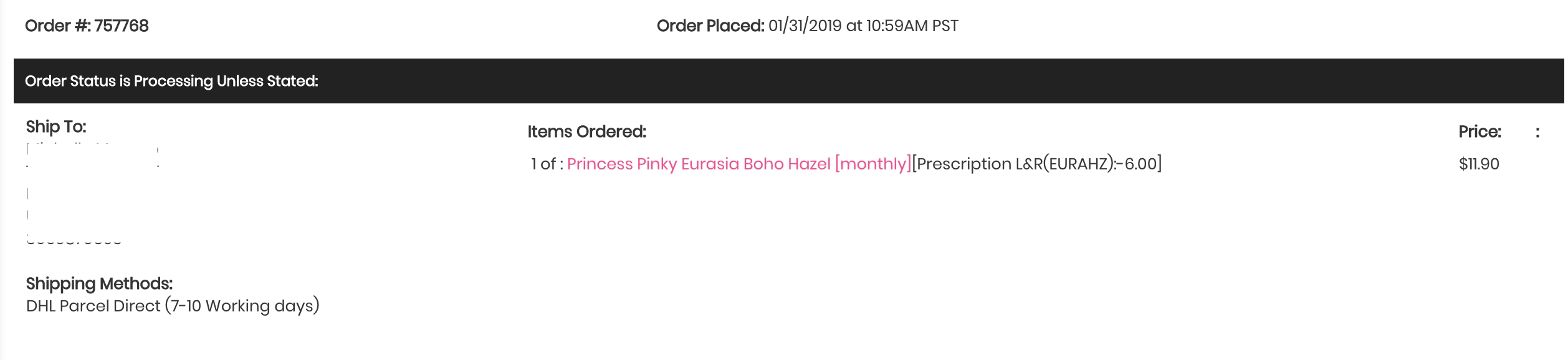Select the order number 757768
The height and width of the screenshot is (360, 1568).
coord(122,26)
